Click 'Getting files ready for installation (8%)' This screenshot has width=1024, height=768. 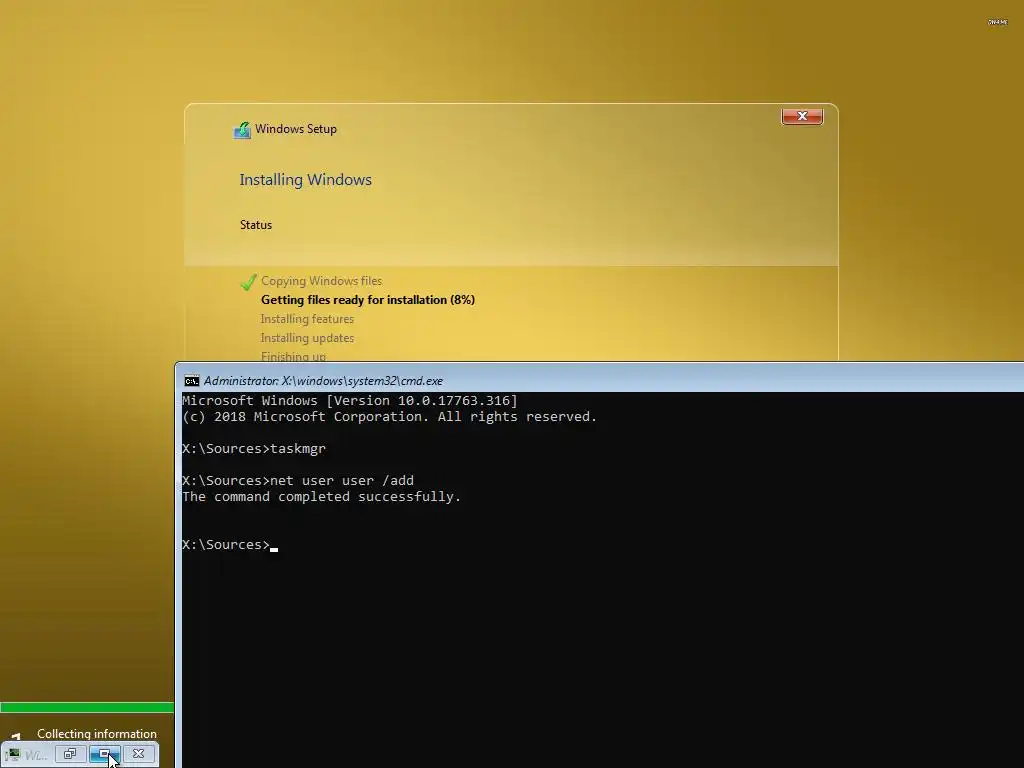point(368,300)
